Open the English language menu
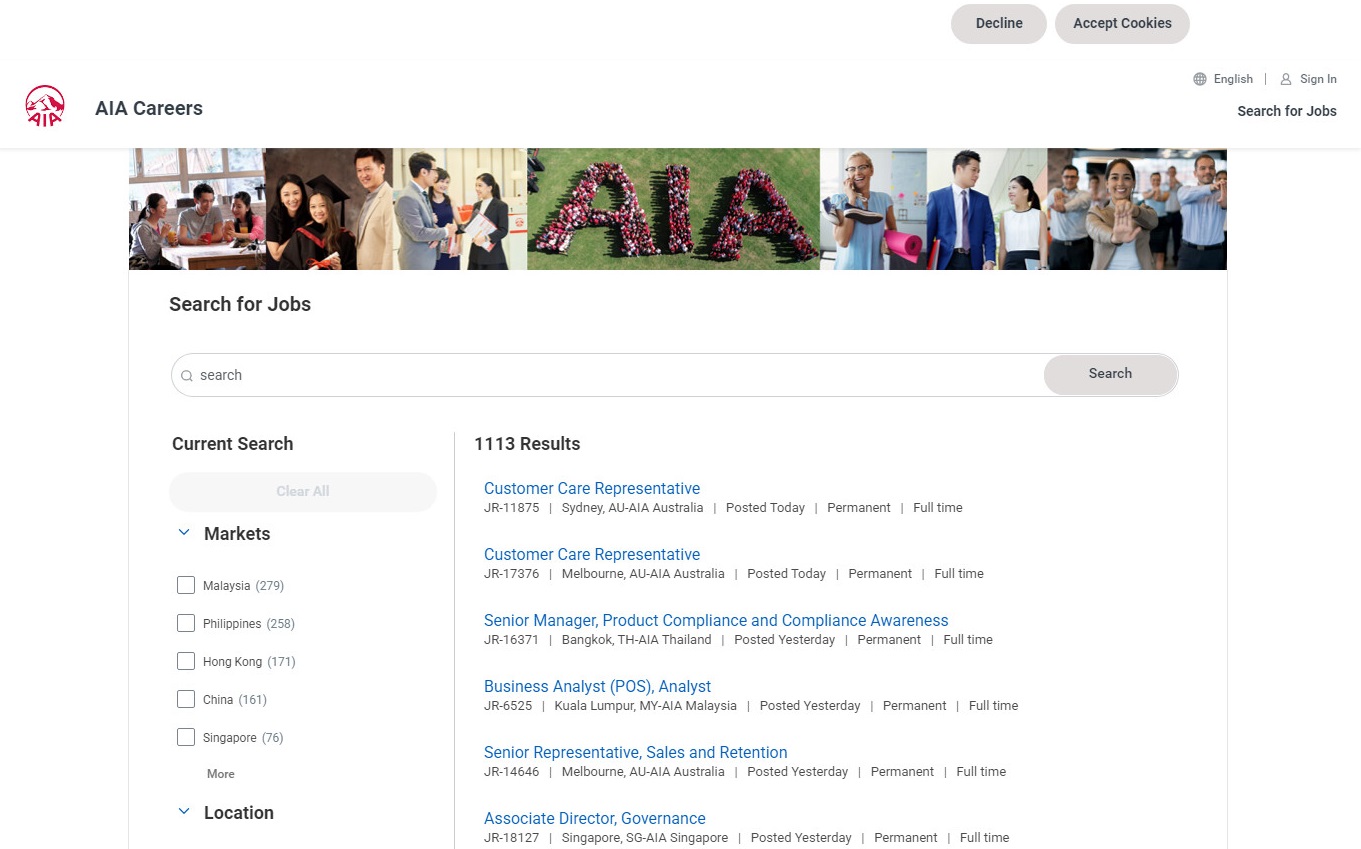 [x=1232, y=79]
